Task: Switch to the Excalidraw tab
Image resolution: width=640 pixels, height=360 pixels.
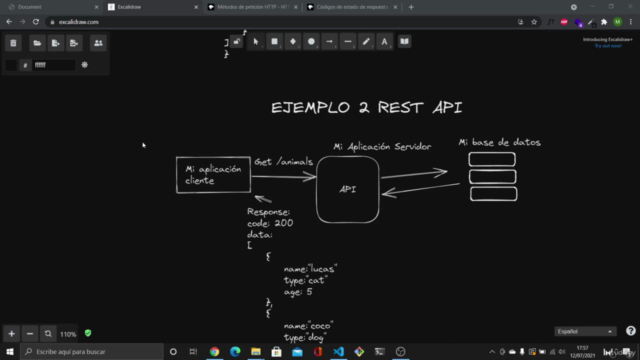Action: pos(152,7)
